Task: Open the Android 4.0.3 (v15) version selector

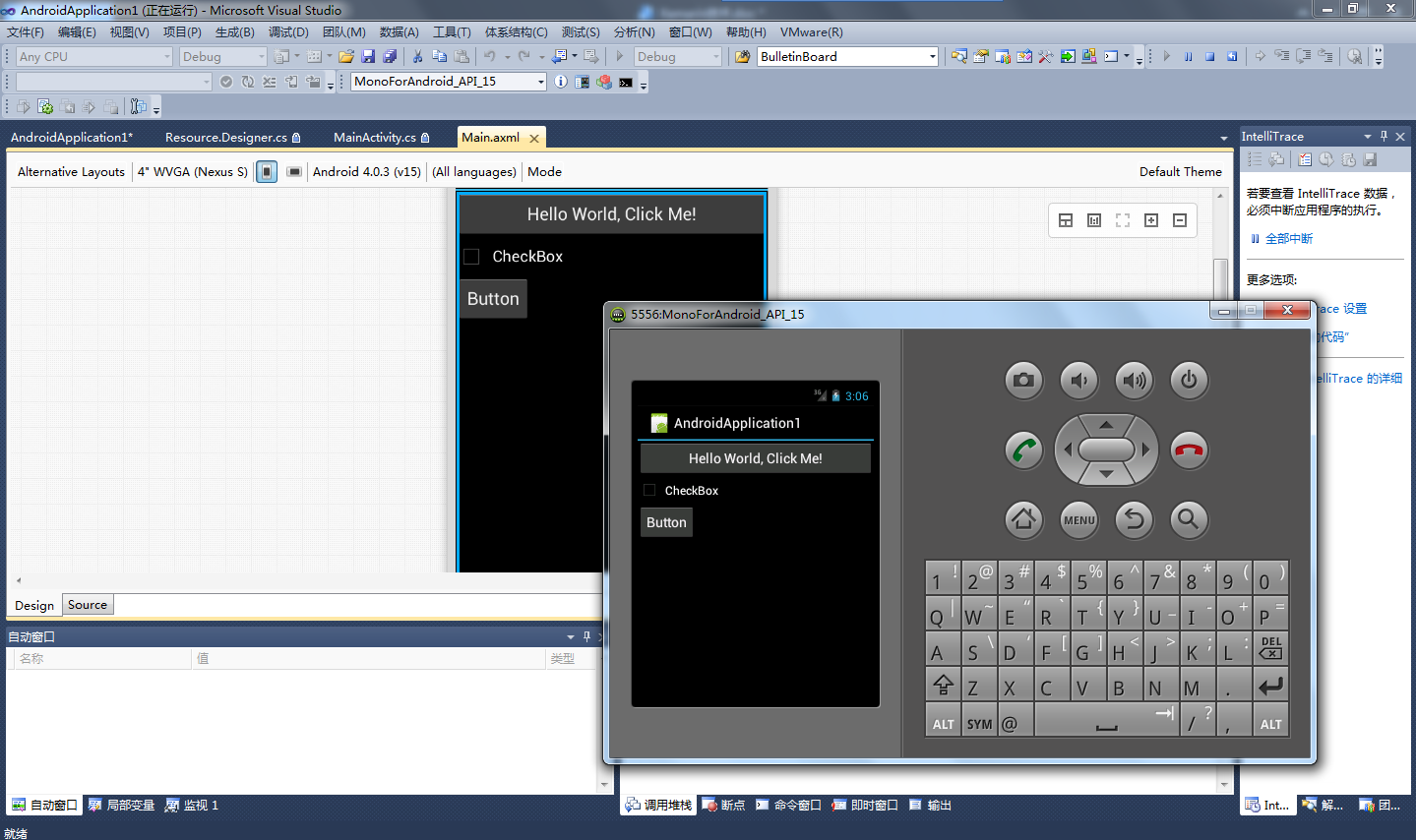Action: point(367,172)
